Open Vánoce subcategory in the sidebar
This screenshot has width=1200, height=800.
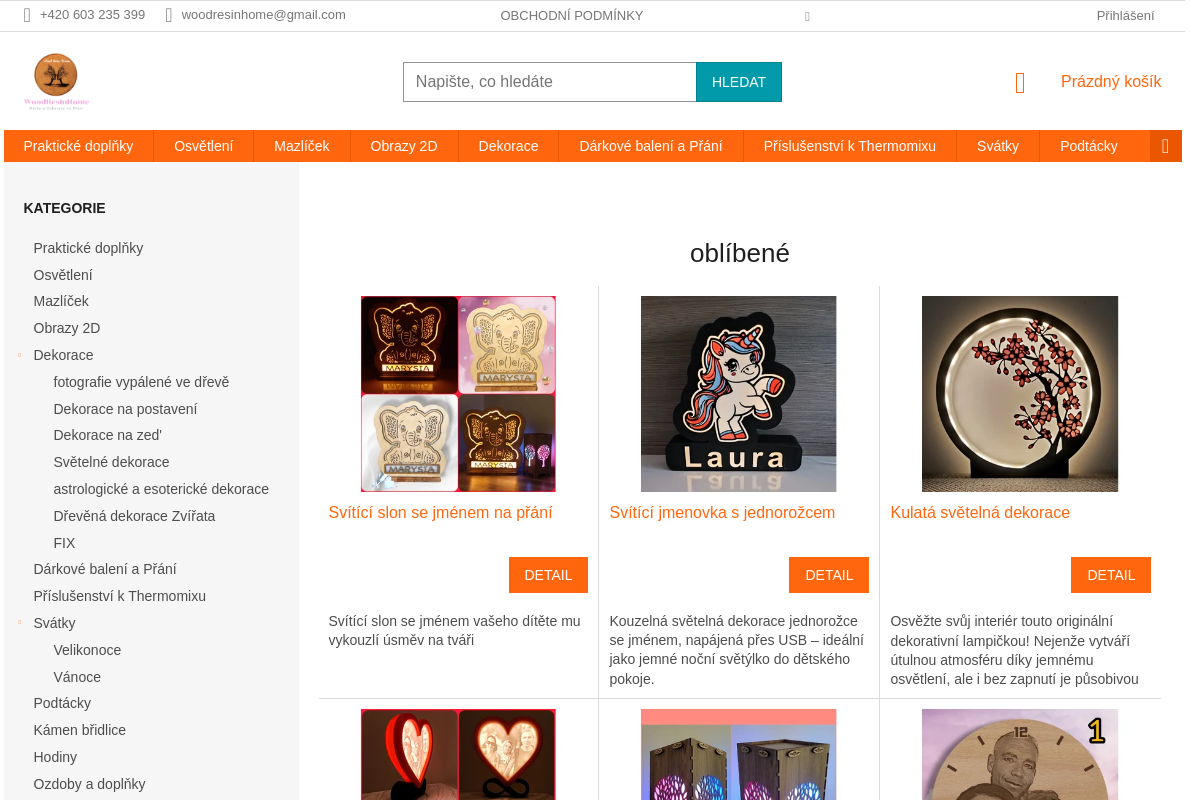77,677
